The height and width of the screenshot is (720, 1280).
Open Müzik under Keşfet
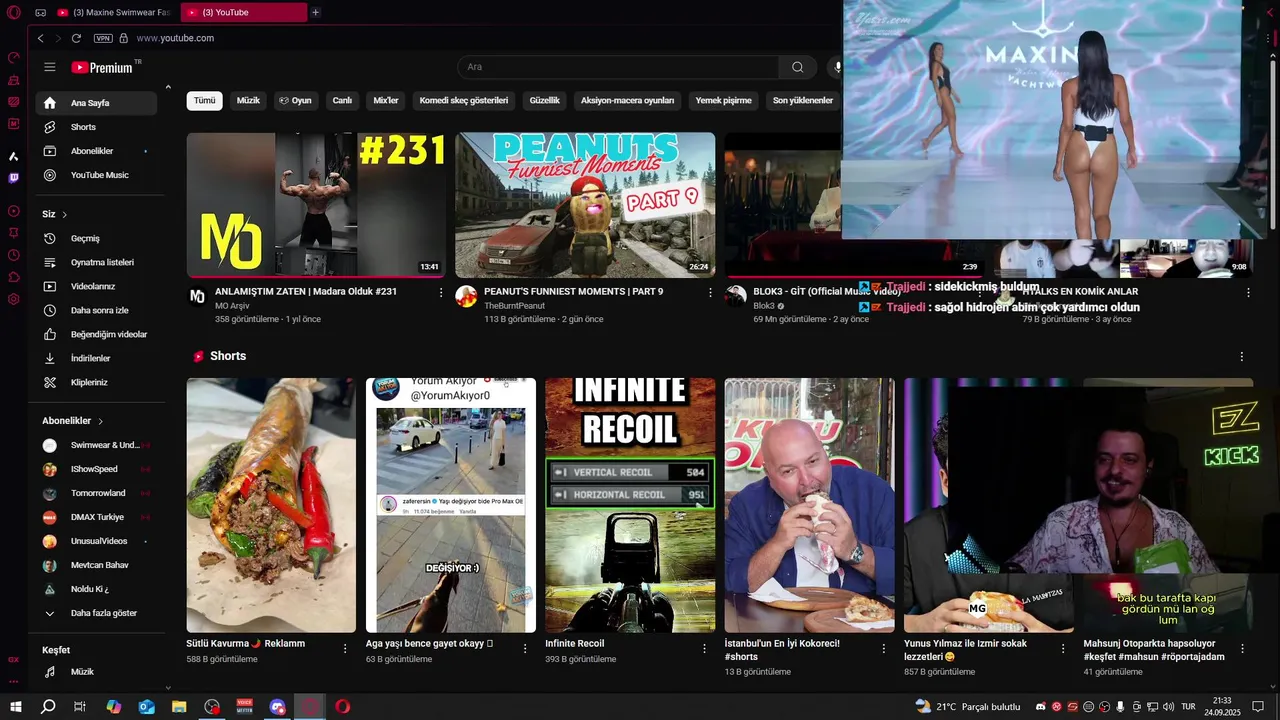click(96, 672)
